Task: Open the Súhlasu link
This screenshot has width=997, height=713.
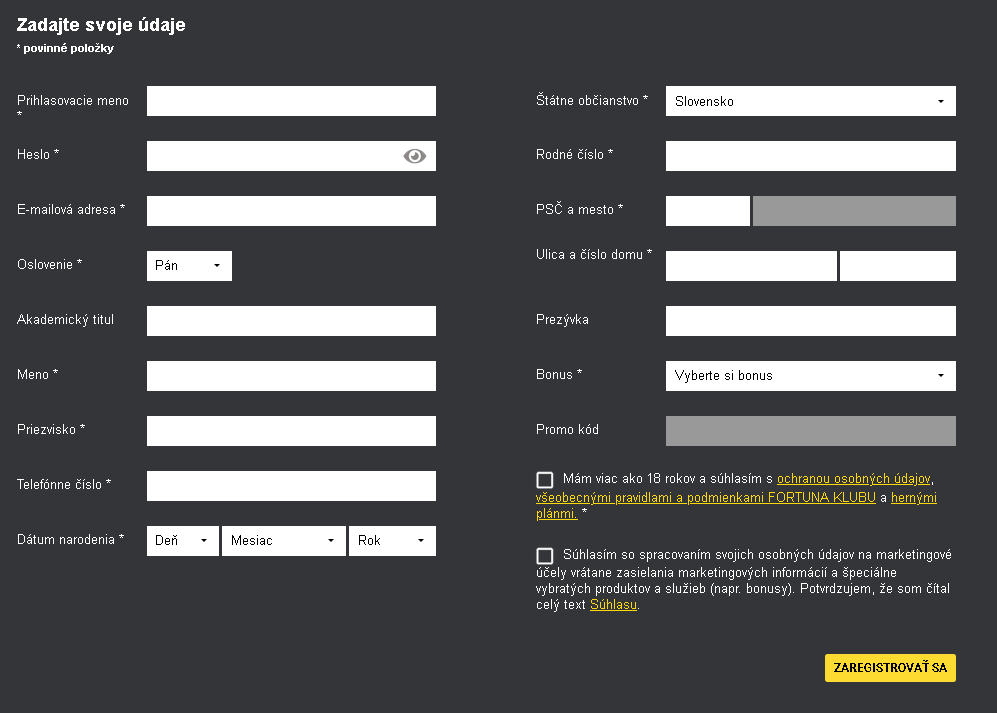Action: pos(614,605)
